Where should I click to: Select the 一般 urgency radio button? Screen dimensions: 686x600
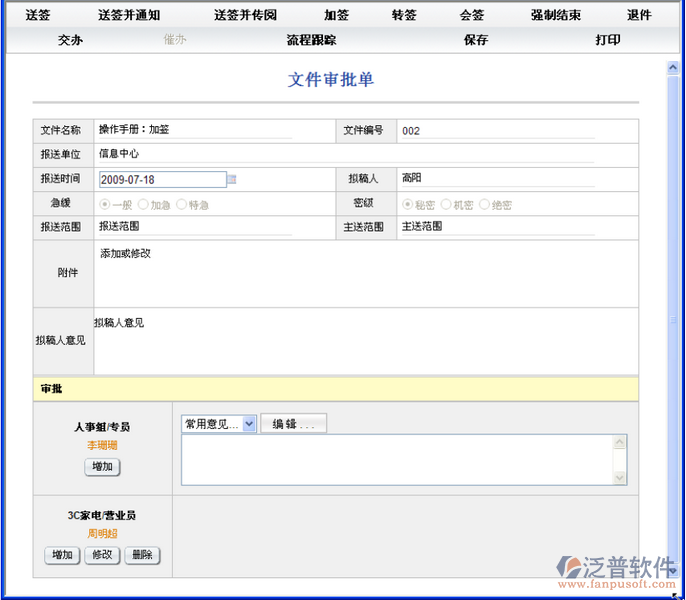pyautogui.click(x=104, y=204)
